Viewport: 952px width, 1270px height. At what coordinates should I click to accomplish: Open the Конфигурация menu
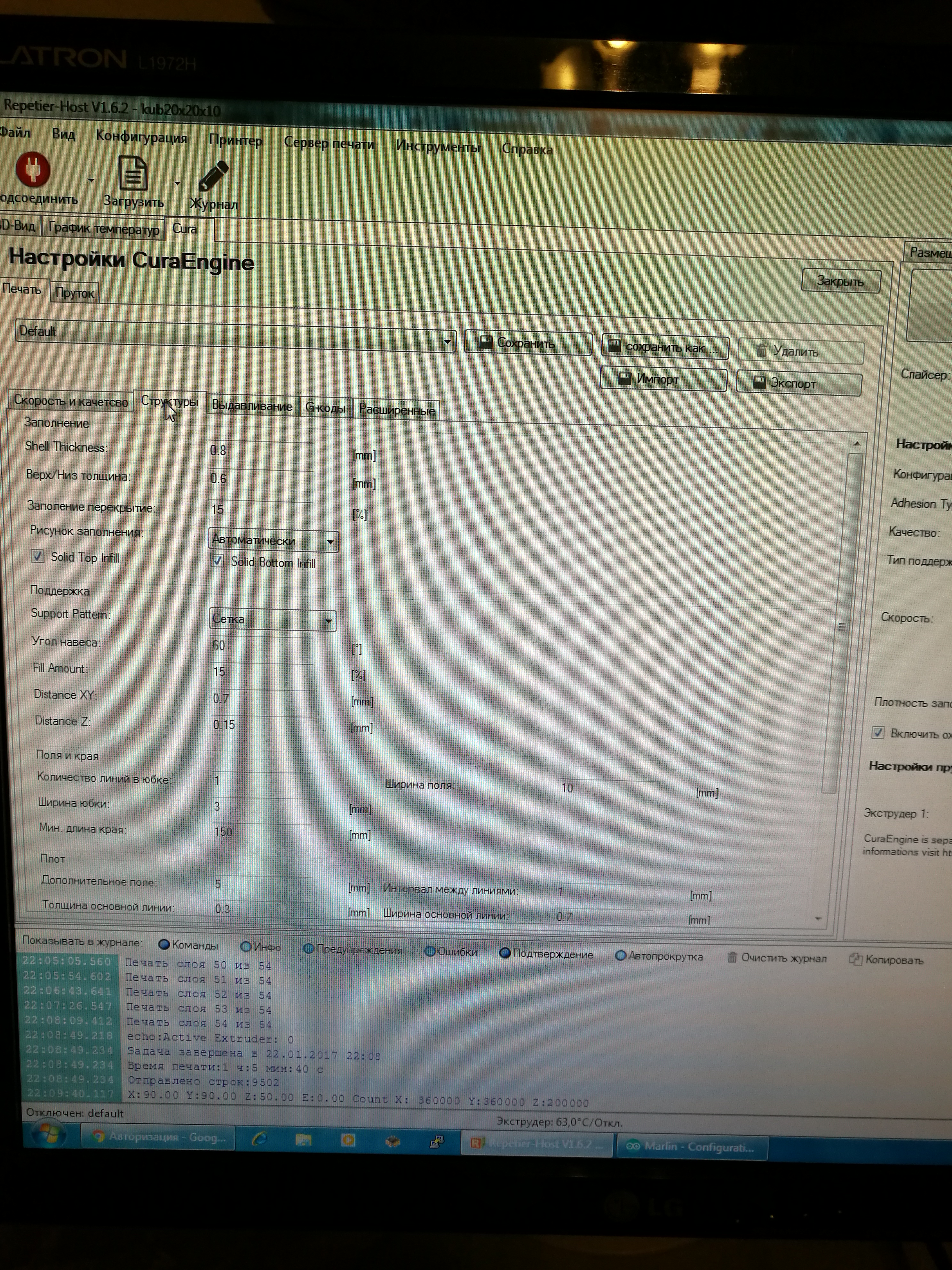tap(141, 137)
